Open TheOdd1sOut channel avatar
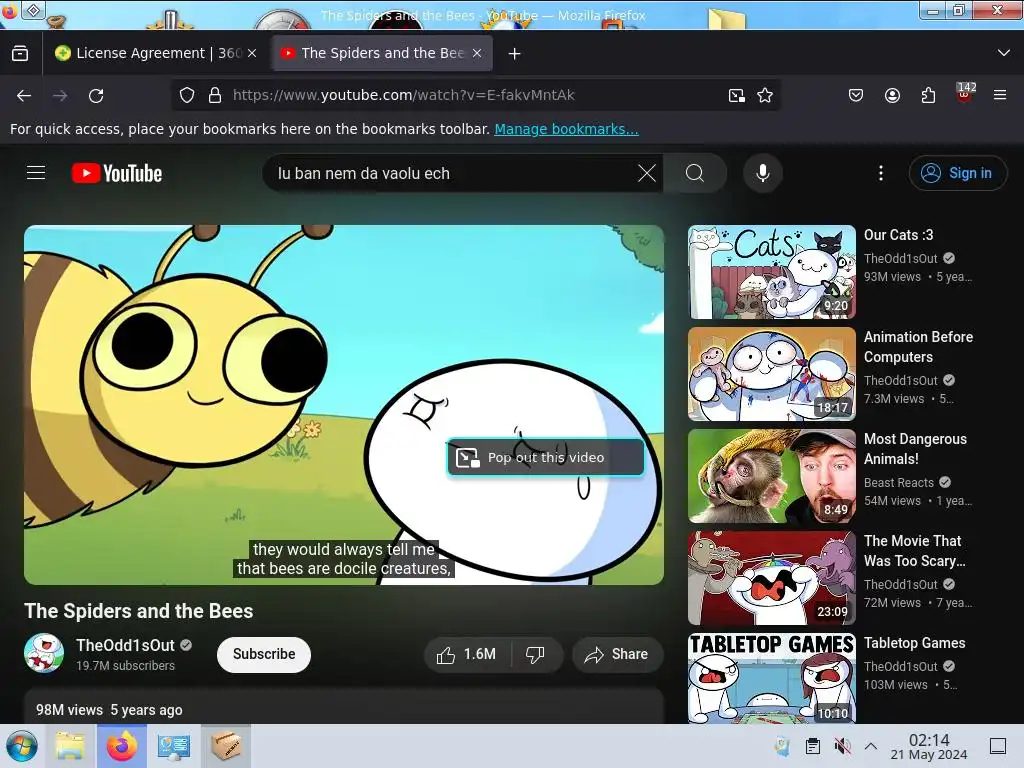This screenshot has width=1024, height=768. click(44, 652)
